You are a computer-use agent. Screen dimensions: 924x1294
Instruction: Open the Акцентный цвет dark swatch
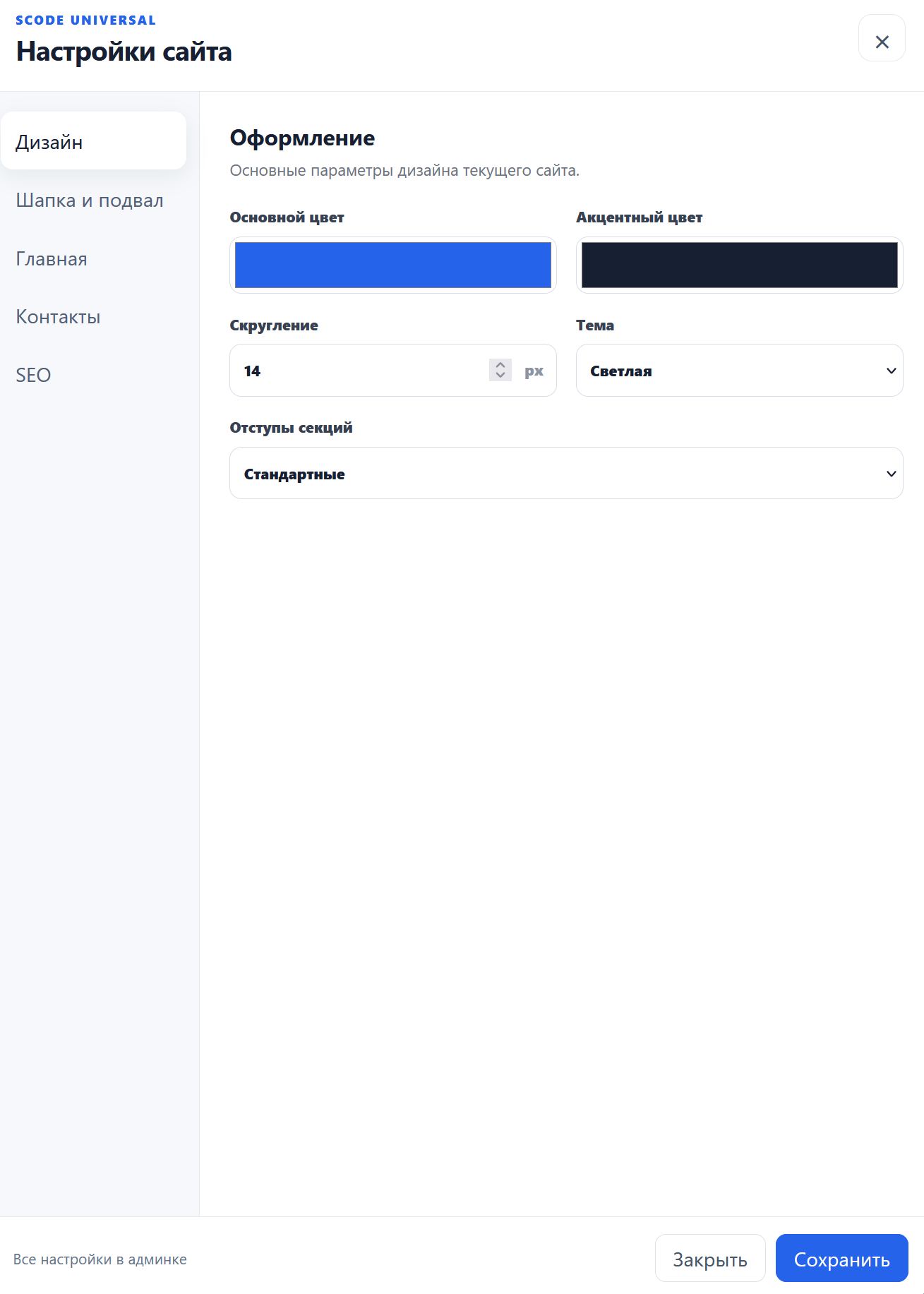tap(740, 265)
